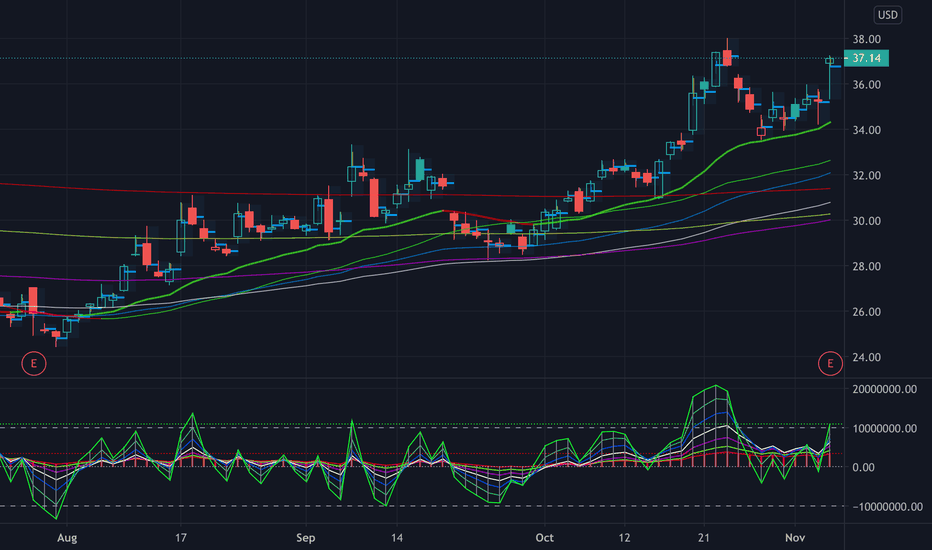Click the 38.00 price axis label
This screenshot has width=932, height=550.
coord(867,39)
